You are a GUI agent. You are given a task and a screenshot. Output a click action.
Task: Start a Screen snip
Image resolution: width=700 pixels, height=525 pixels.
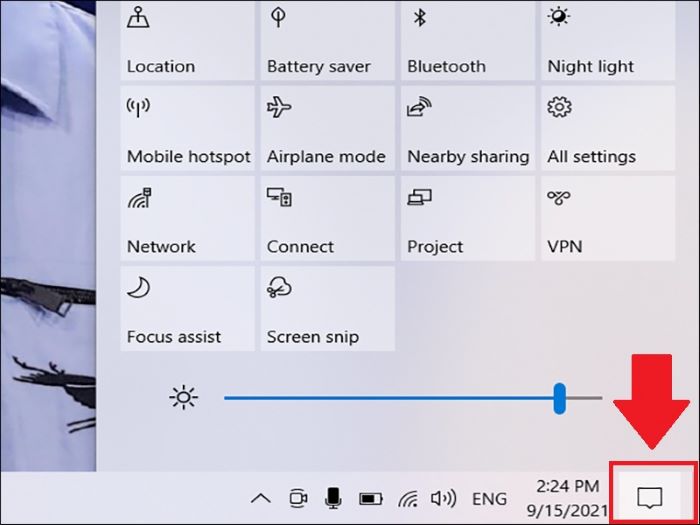point(328,310)
